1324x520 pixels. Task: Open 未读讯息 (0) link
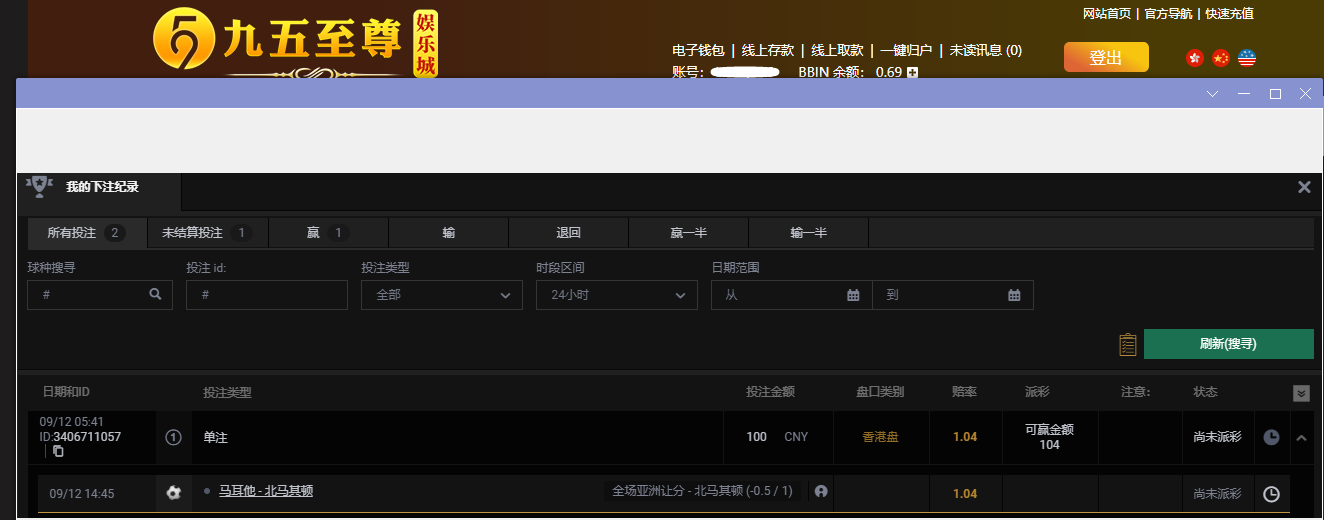[x=985, y=50]
